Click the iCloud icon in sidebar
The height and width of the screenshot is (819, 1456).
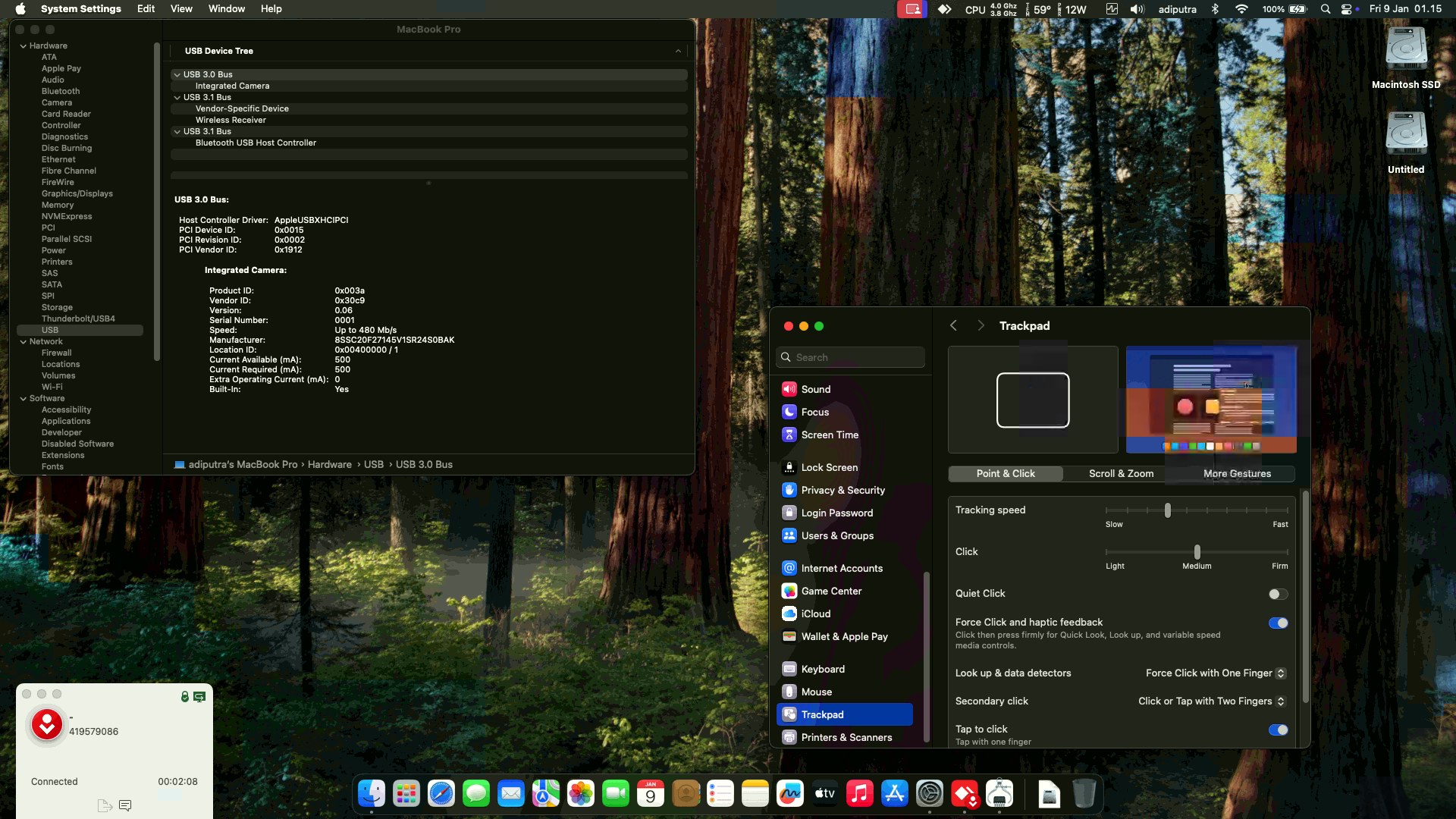pyautogui.click(x=789, y=613)
